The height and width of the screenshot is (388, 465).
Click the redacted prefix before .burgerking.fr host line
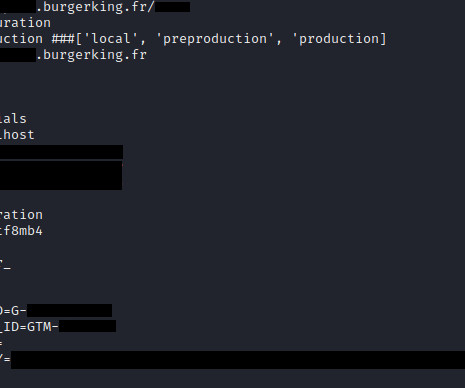18,55
